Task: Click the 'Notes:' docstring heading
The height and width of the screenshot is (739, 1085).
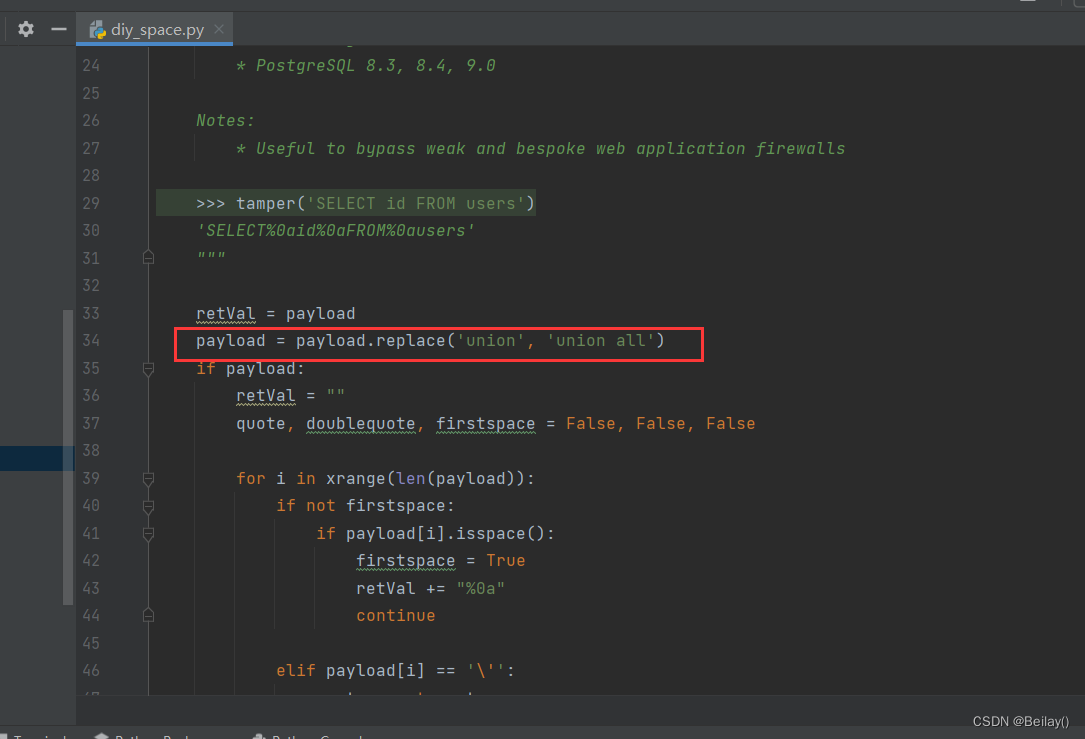Action: (226, 120)
